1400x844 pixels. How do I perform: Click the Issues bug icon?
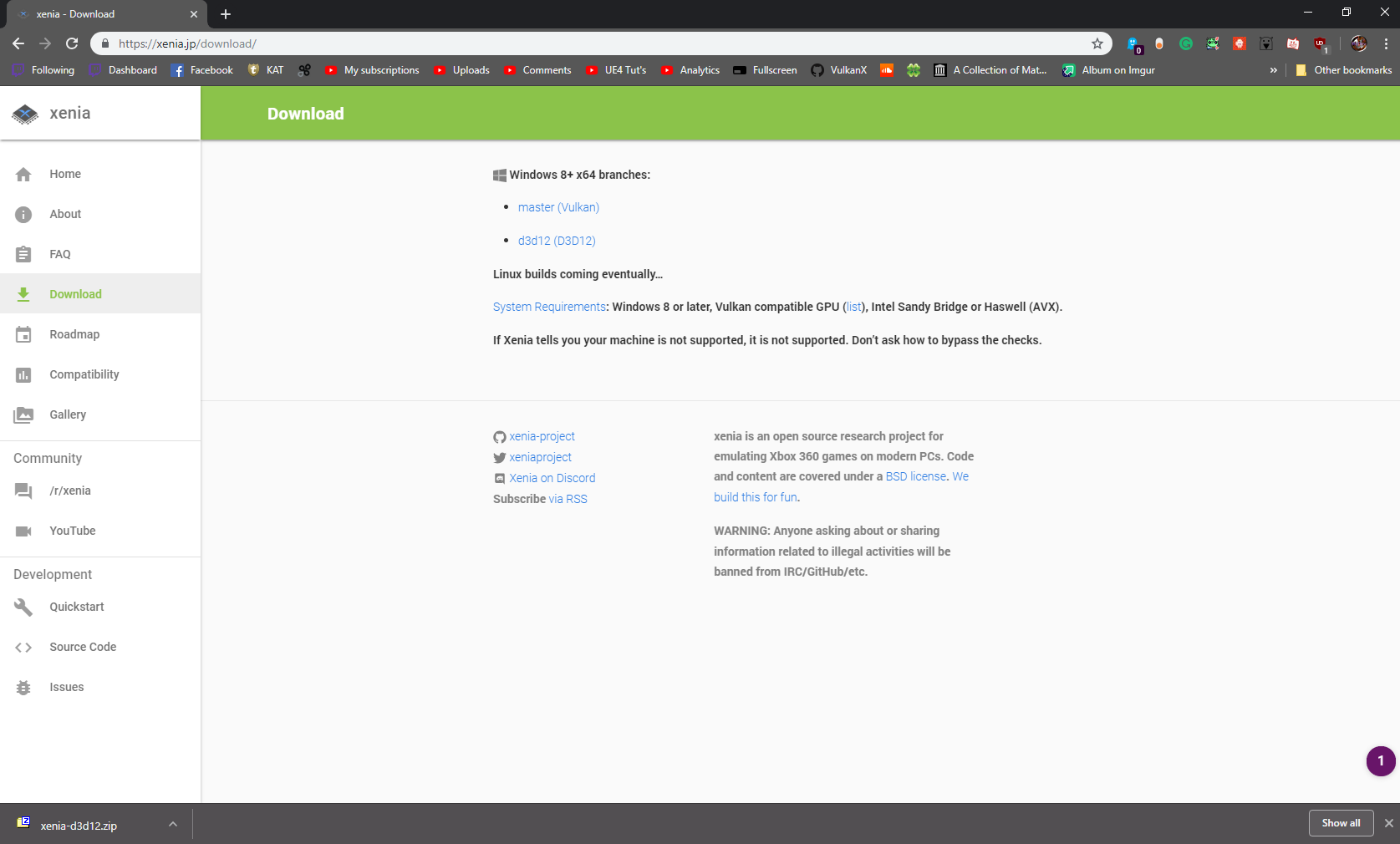coord(23,687)
